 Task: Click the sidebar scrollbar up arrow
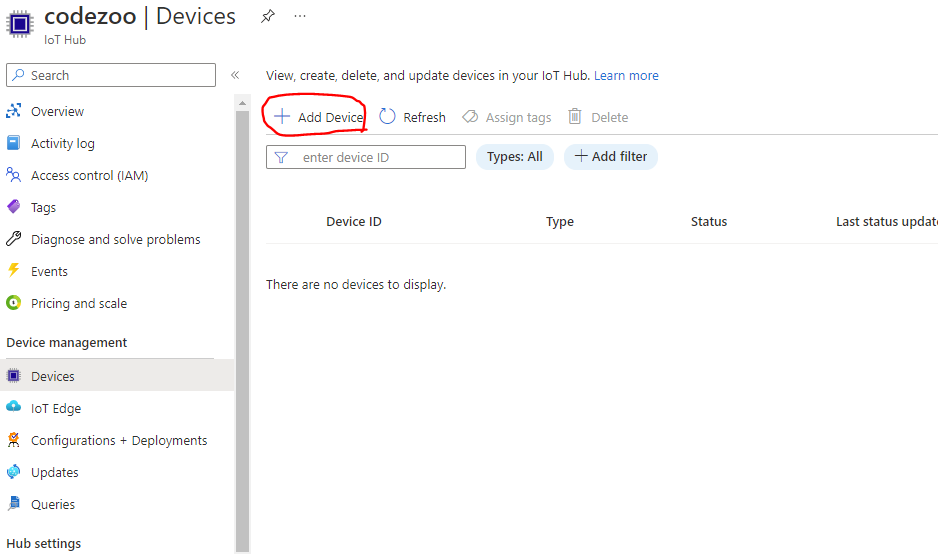click(242, 104)
